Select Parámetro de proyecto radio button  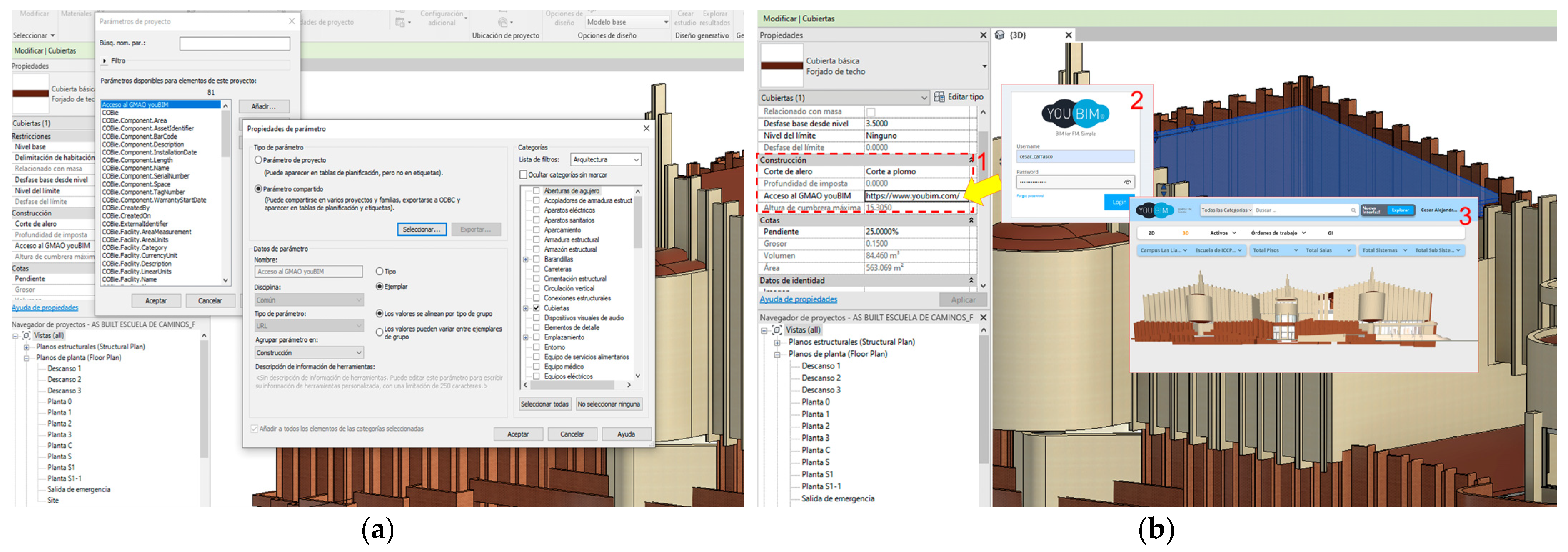tap(258, 160)
